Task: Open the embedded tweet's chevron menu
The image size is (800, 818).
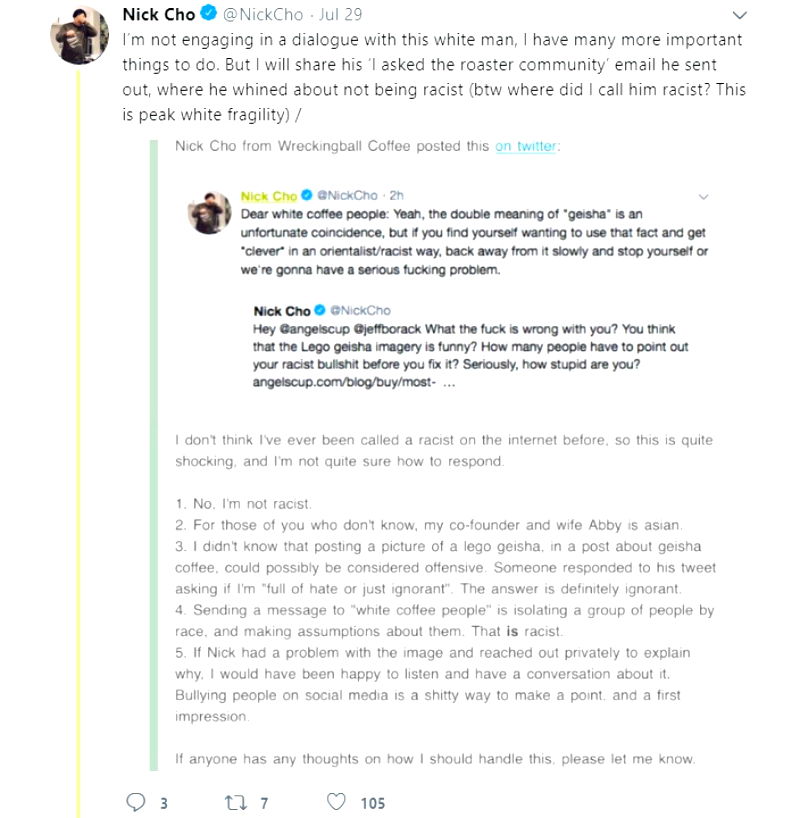Action: tap(703, 197)
